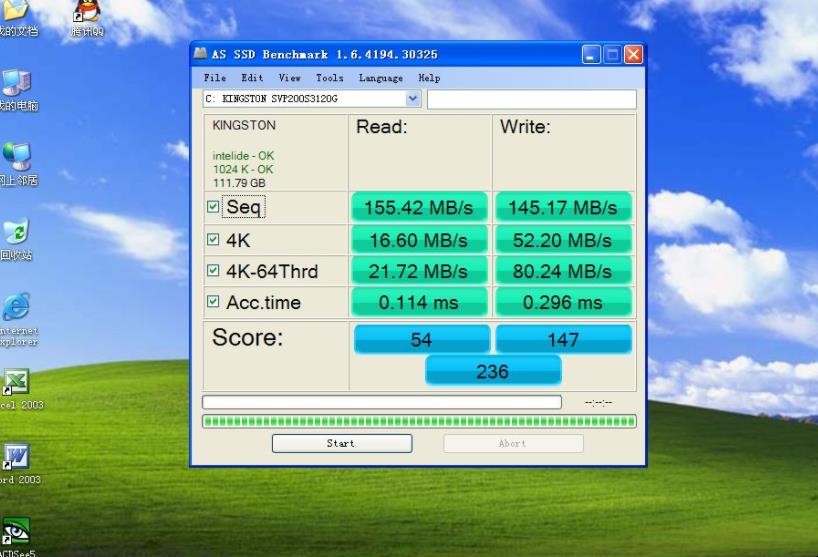Click the total score 236 box
This screenshot has width=818, height=557.
(492, 371)
